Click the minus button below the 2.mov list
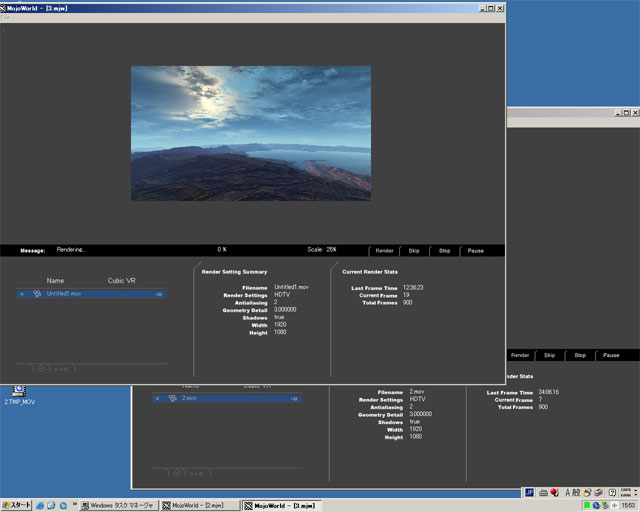 pos(177,473)
